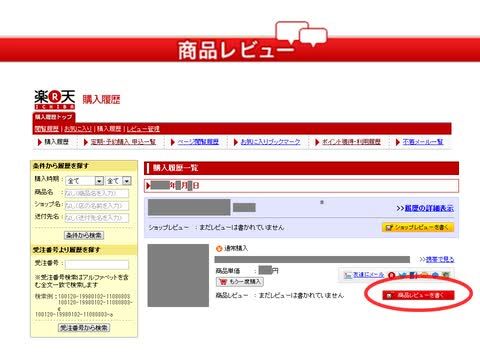Open レビュー管理 in the red navigation bar
The image size is (480, 360).
click(143, 129)
